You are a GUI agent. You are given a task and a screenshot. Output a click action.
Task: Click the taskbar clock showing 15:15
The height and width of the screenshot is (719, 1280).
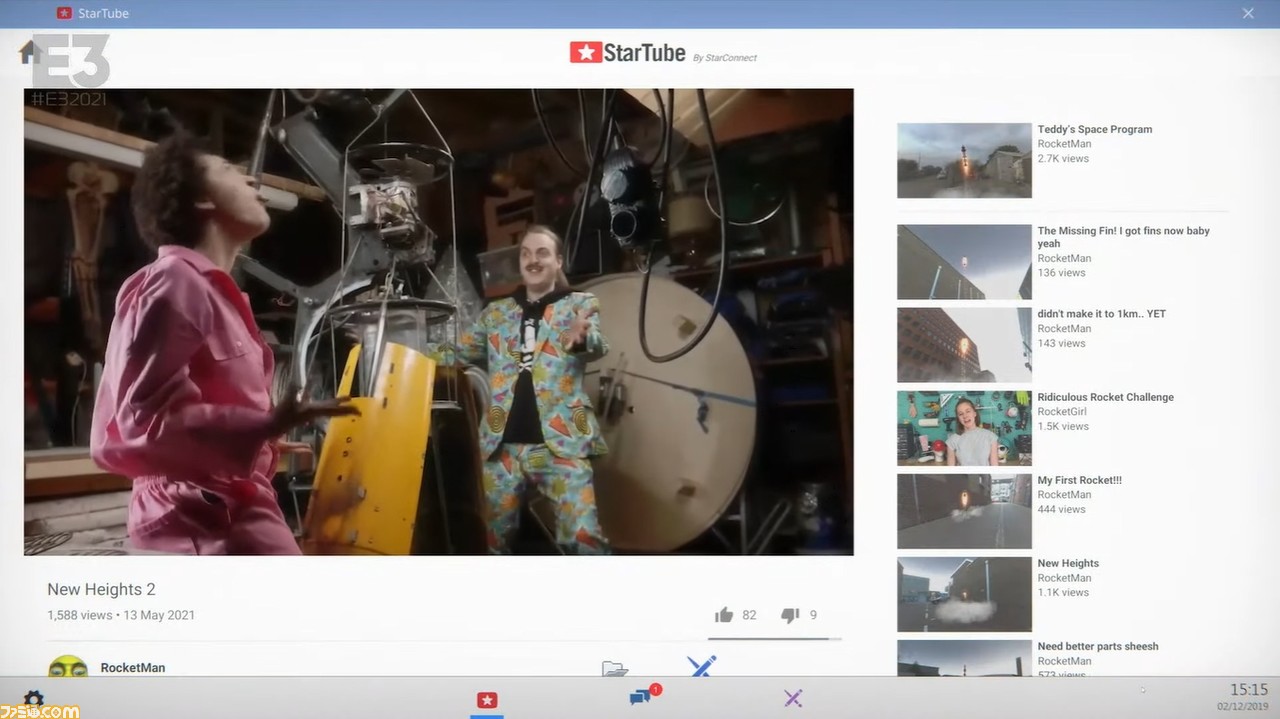point(1248,690)
